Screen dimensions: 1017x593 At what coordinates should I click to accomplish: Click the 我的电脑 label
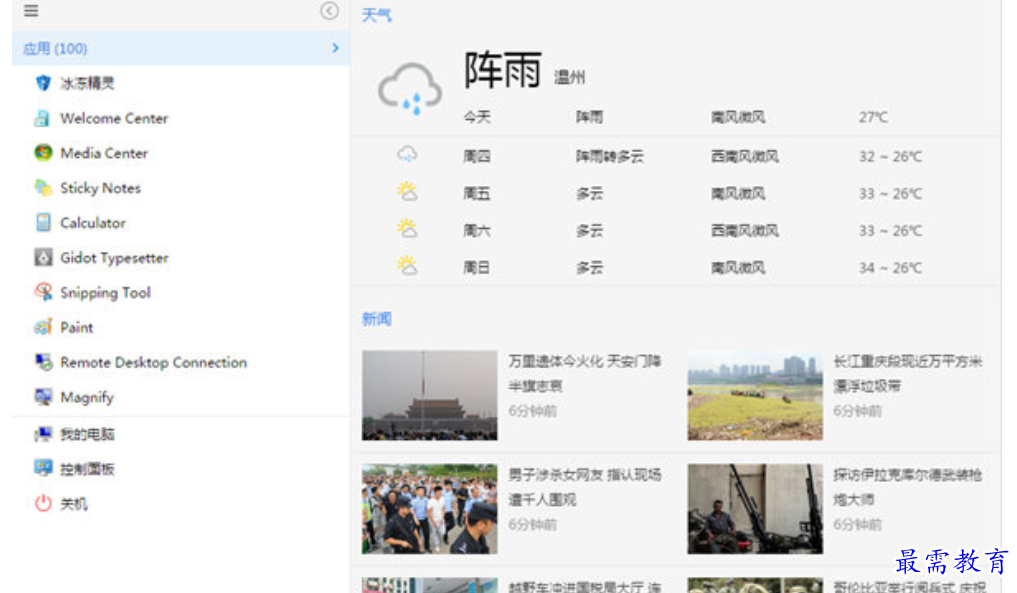point(87,434)
